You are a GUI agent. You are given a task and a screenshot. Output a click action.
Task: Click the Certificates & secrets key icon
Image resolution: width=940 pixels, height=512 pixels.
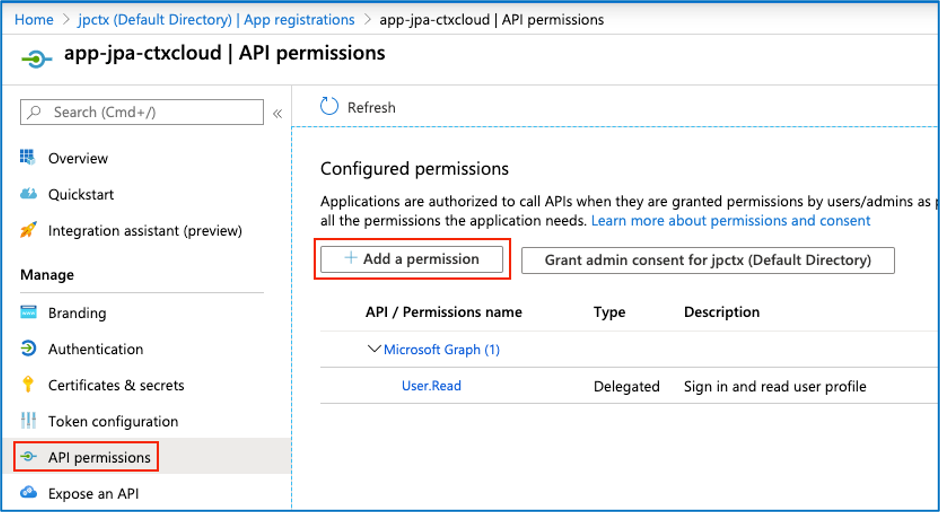tap(28, 385)
